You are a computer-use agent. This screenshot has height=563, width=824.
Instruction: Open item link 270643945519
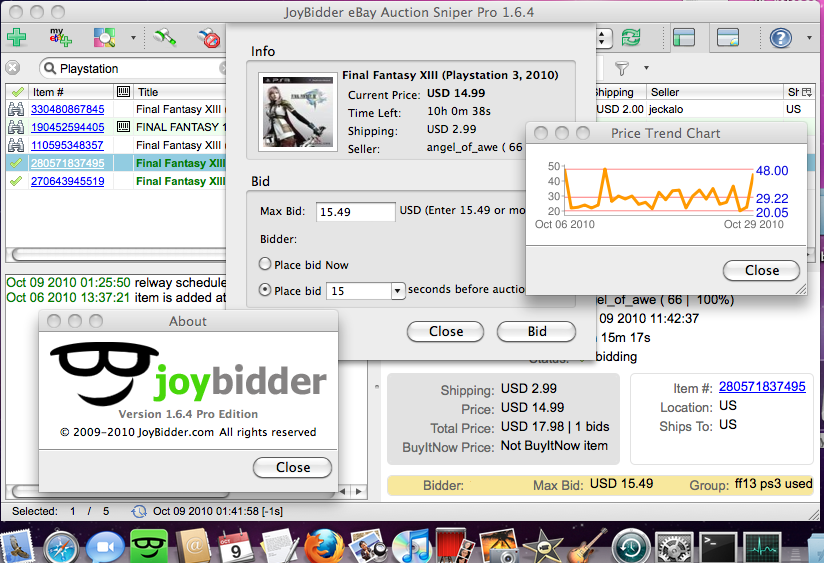pyautogui.click(x=67, y=181)
